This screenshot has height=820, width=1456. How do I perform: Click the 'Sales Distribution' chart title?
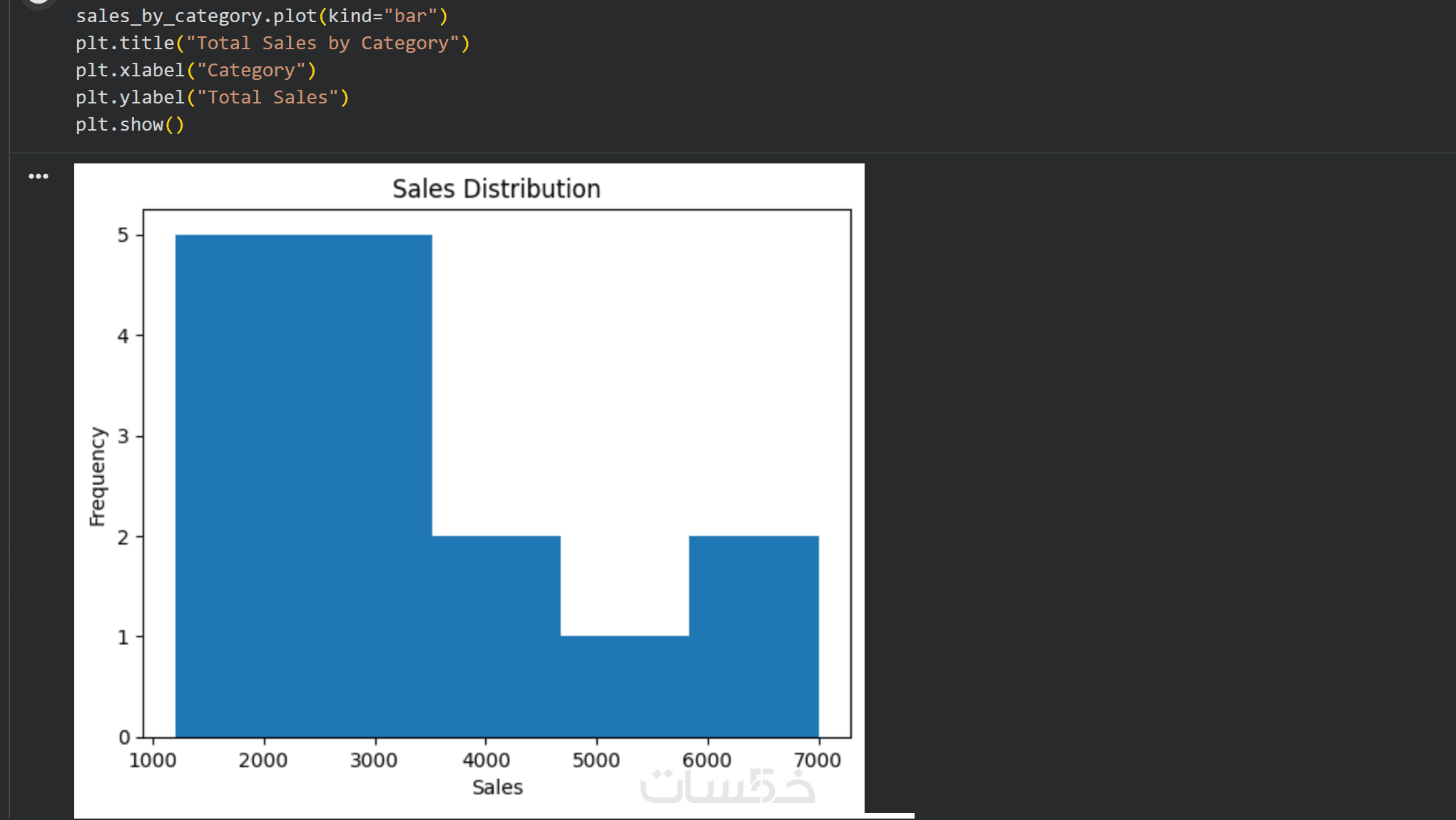(496, 189)
